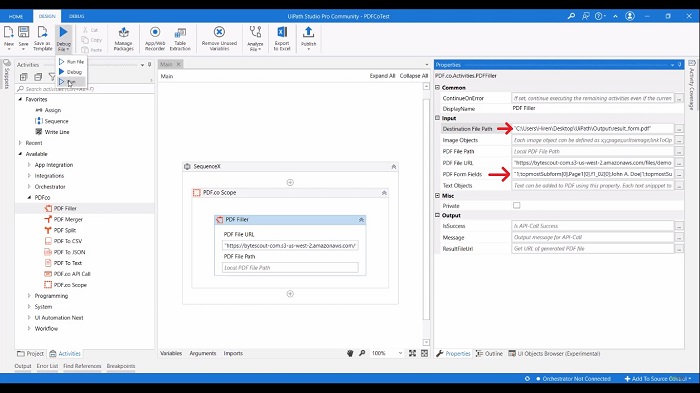Click the Save icon in ribbon
Screen dimensions: 700x393
[x=23, y=37]
